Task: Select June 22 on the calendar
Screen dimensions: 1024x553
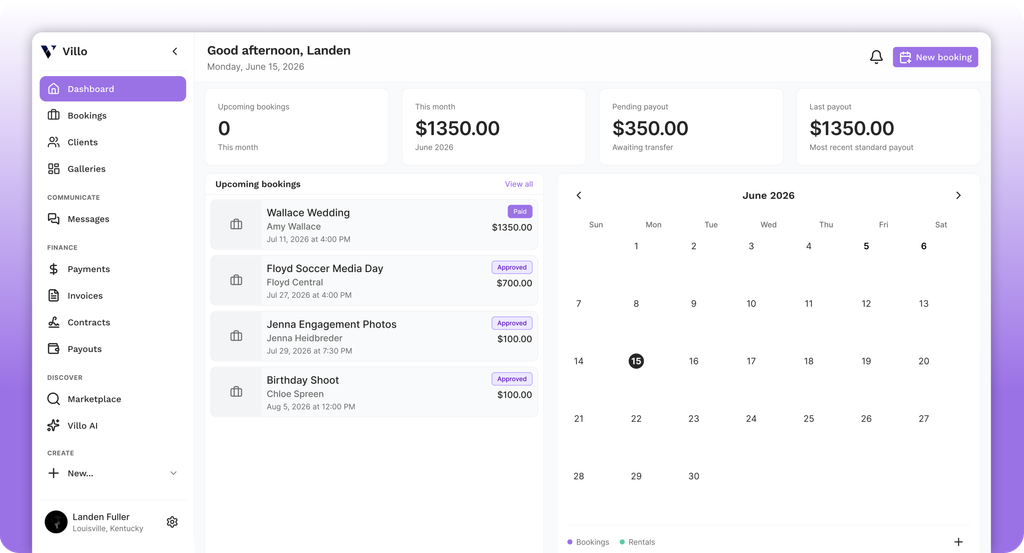Action: (636, 419)
